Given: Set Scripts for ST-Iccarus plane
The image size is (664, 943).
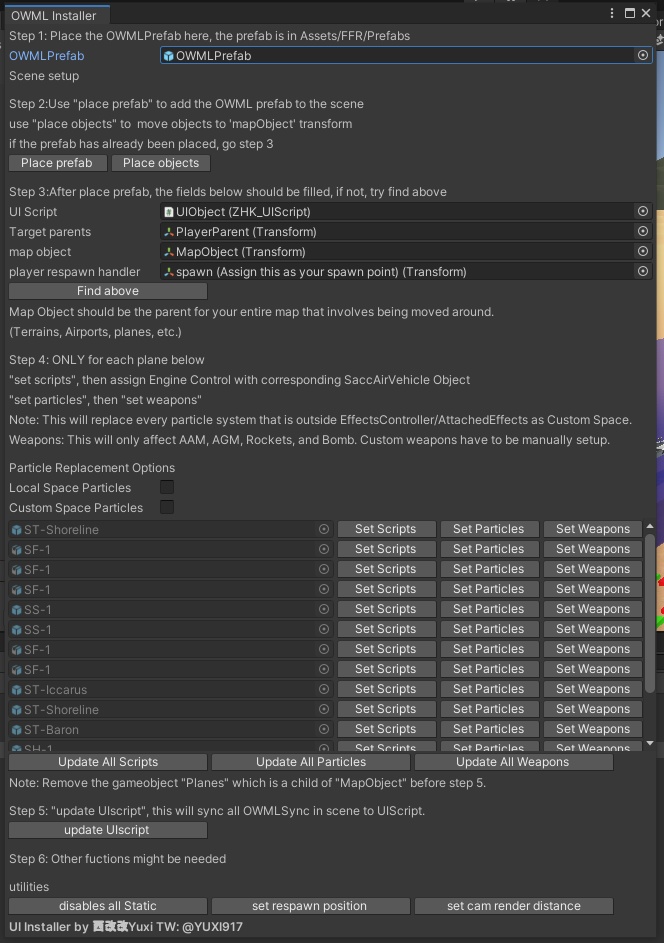Looking at the screenshot, I should [x=386, y=689].
